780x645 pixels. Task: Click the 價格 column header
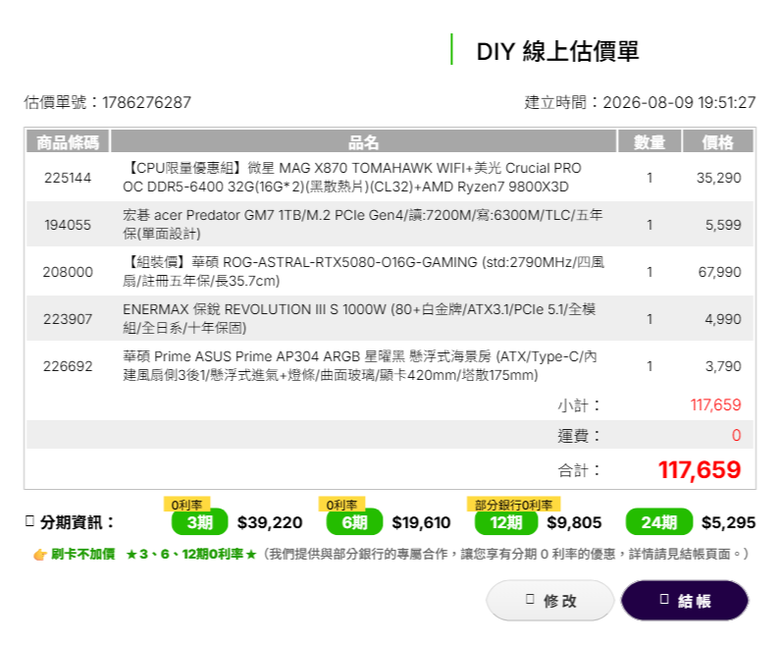pos(718,142)
